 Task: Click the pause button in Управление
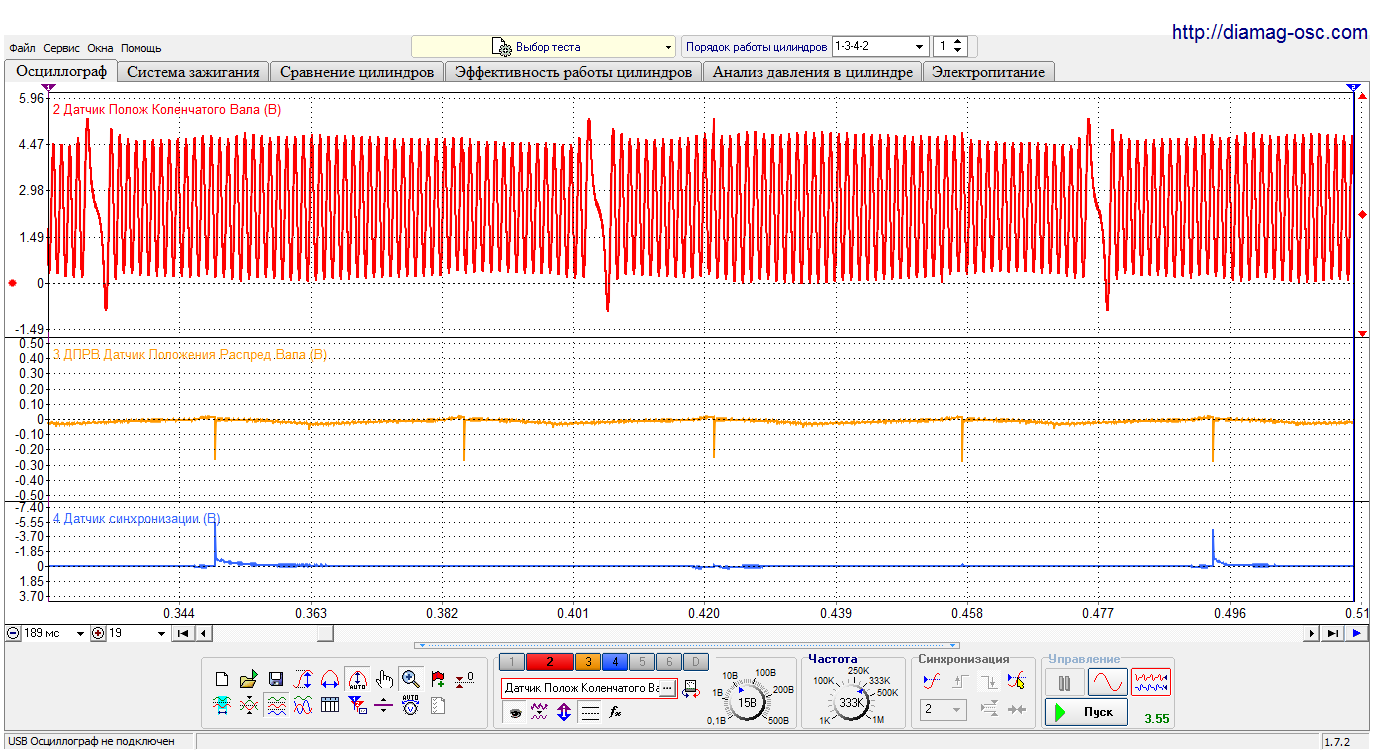tap(1064, 682)
